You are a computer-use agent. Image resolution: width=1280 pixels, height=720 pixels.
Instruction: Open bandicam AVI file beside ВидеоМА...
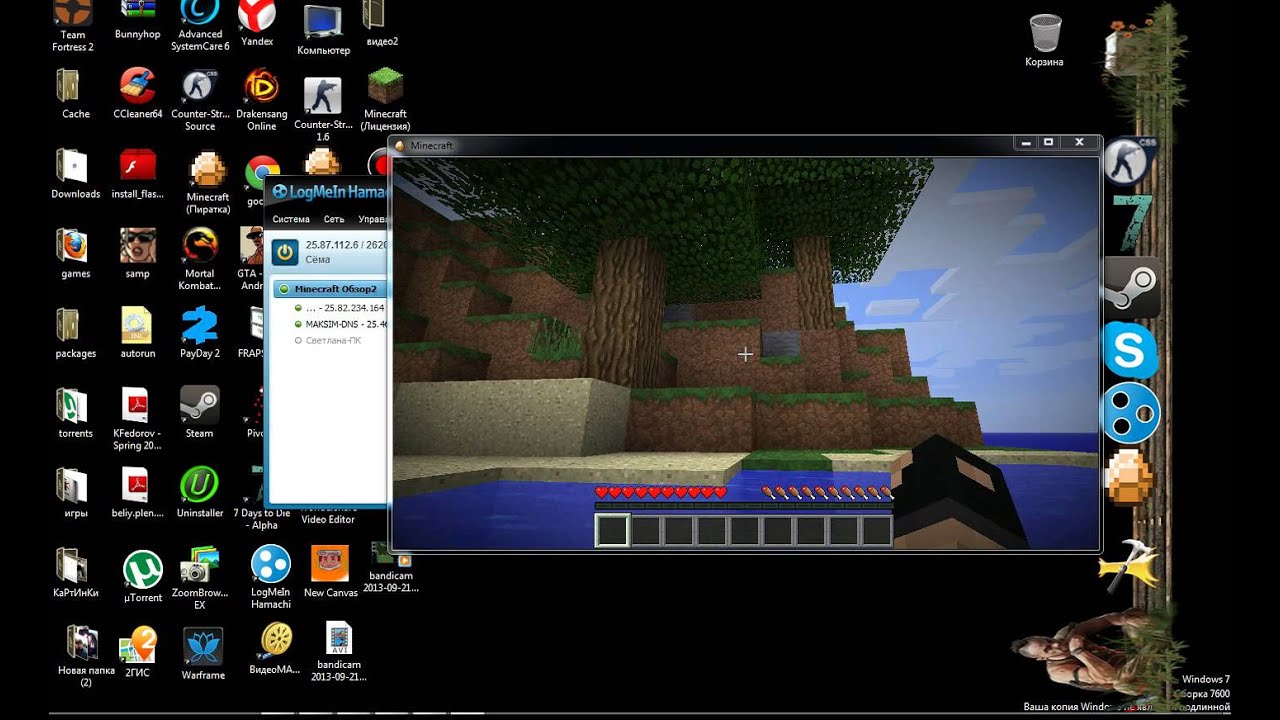(x=339, y=652)
